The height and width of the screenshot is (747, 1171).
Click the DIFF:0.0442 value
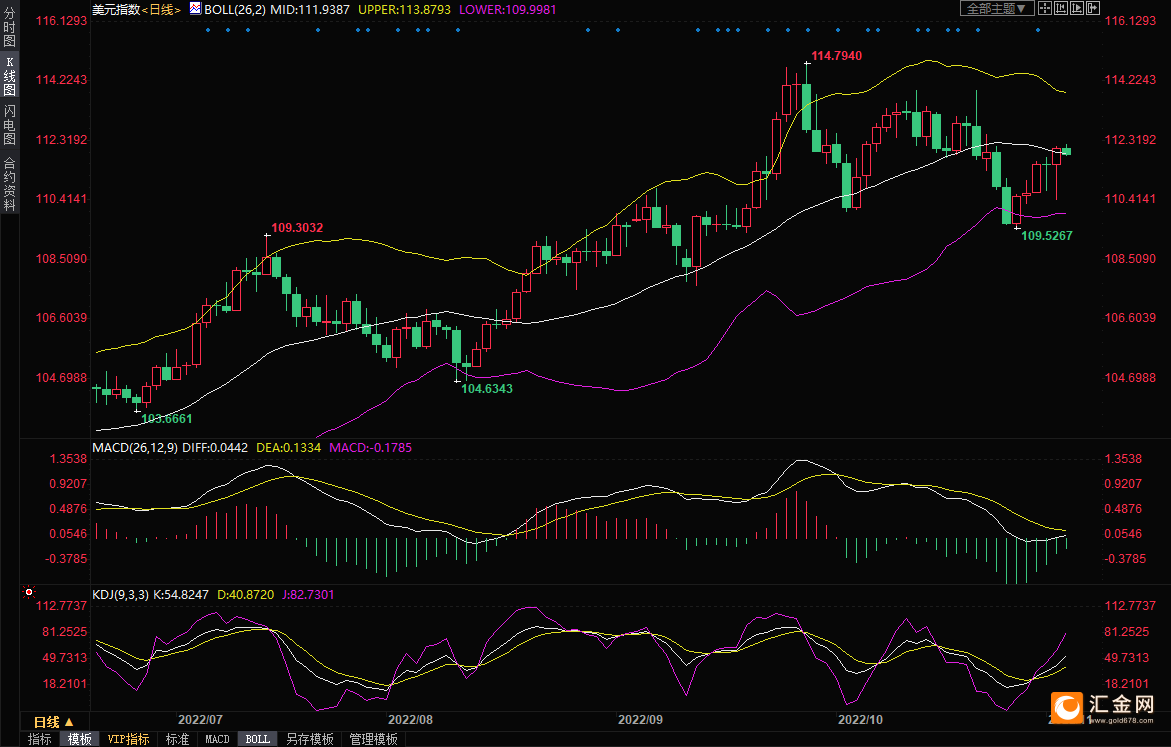(215, 447)
